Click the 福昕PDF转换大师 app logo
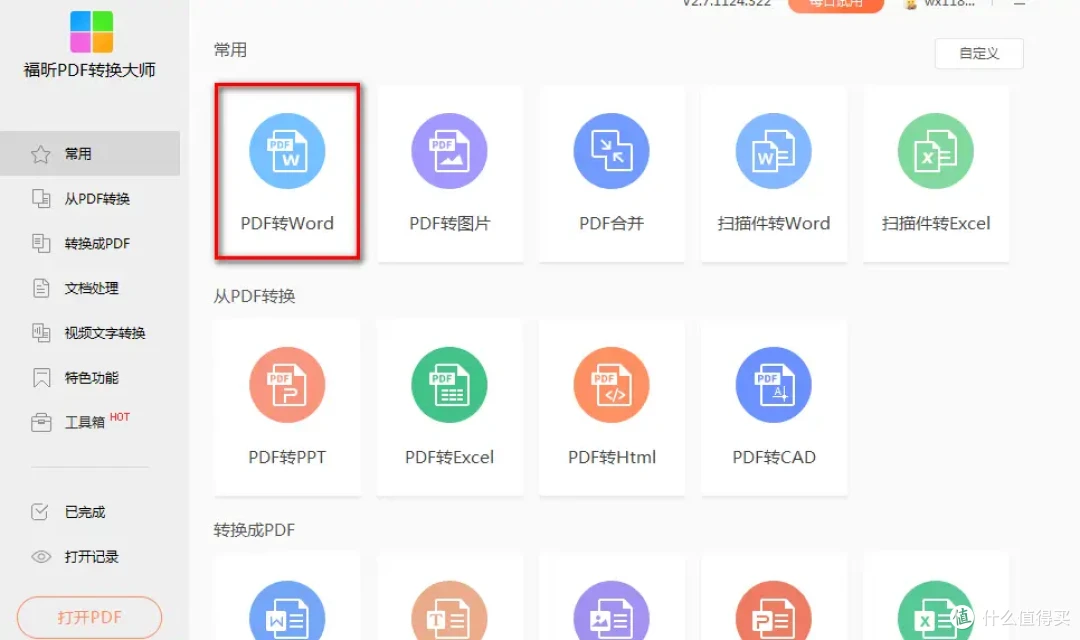 coord(90,45)
